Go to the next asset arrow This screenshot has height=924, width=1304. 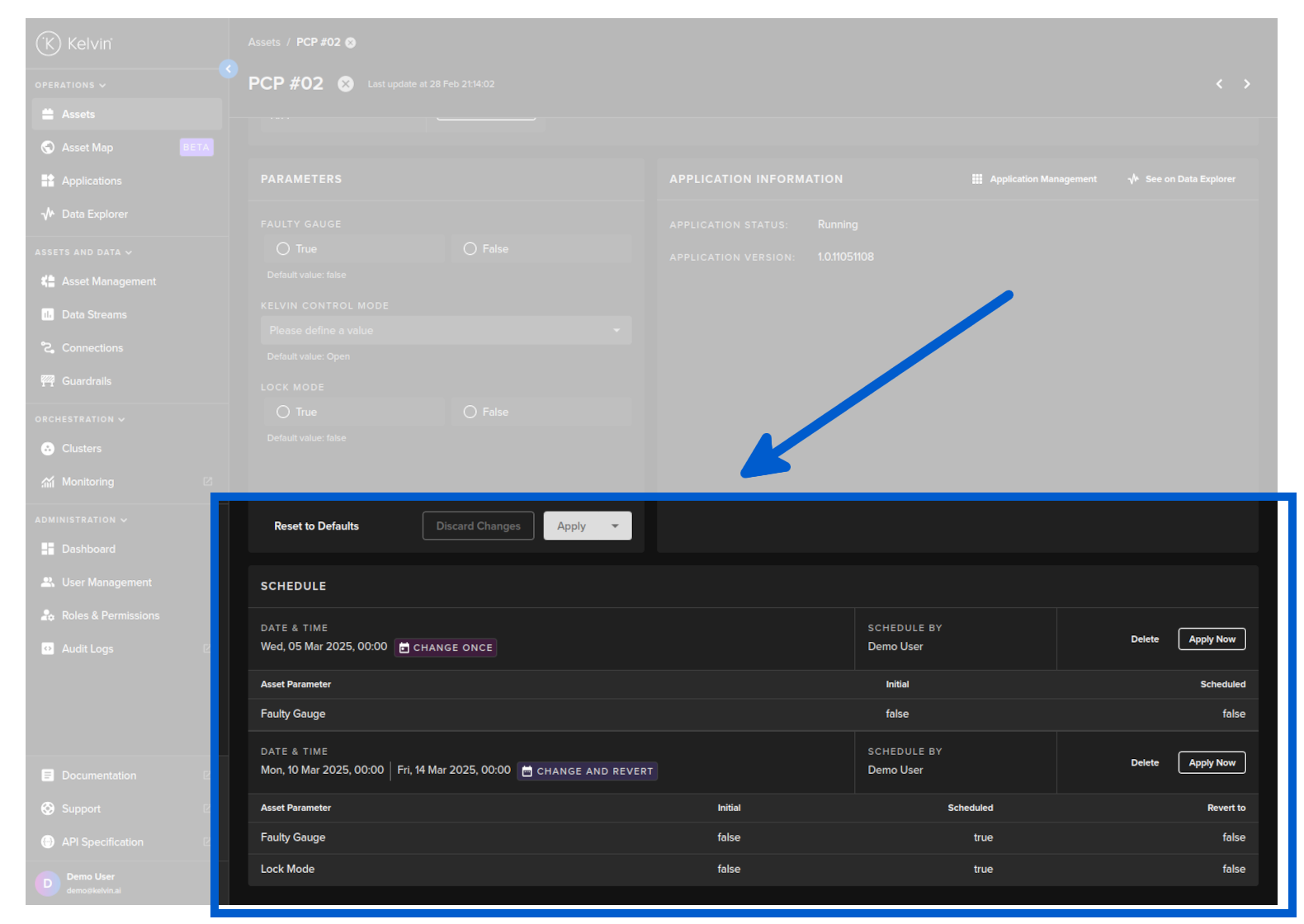pos(1246,84)
